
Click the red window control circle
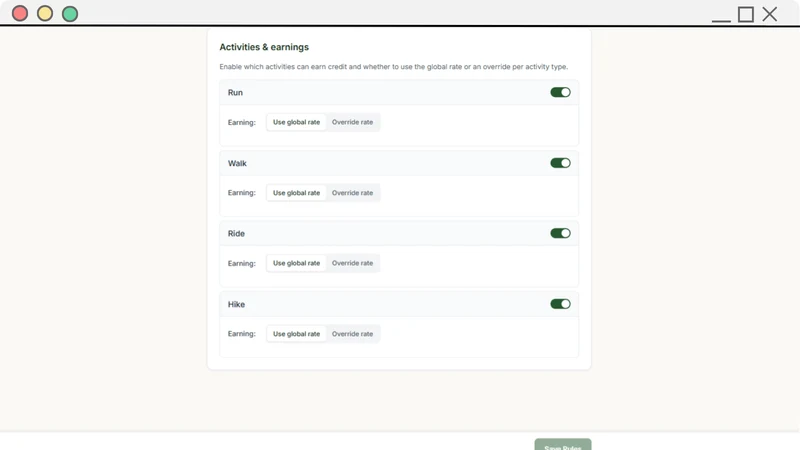[x=20, y=13]
